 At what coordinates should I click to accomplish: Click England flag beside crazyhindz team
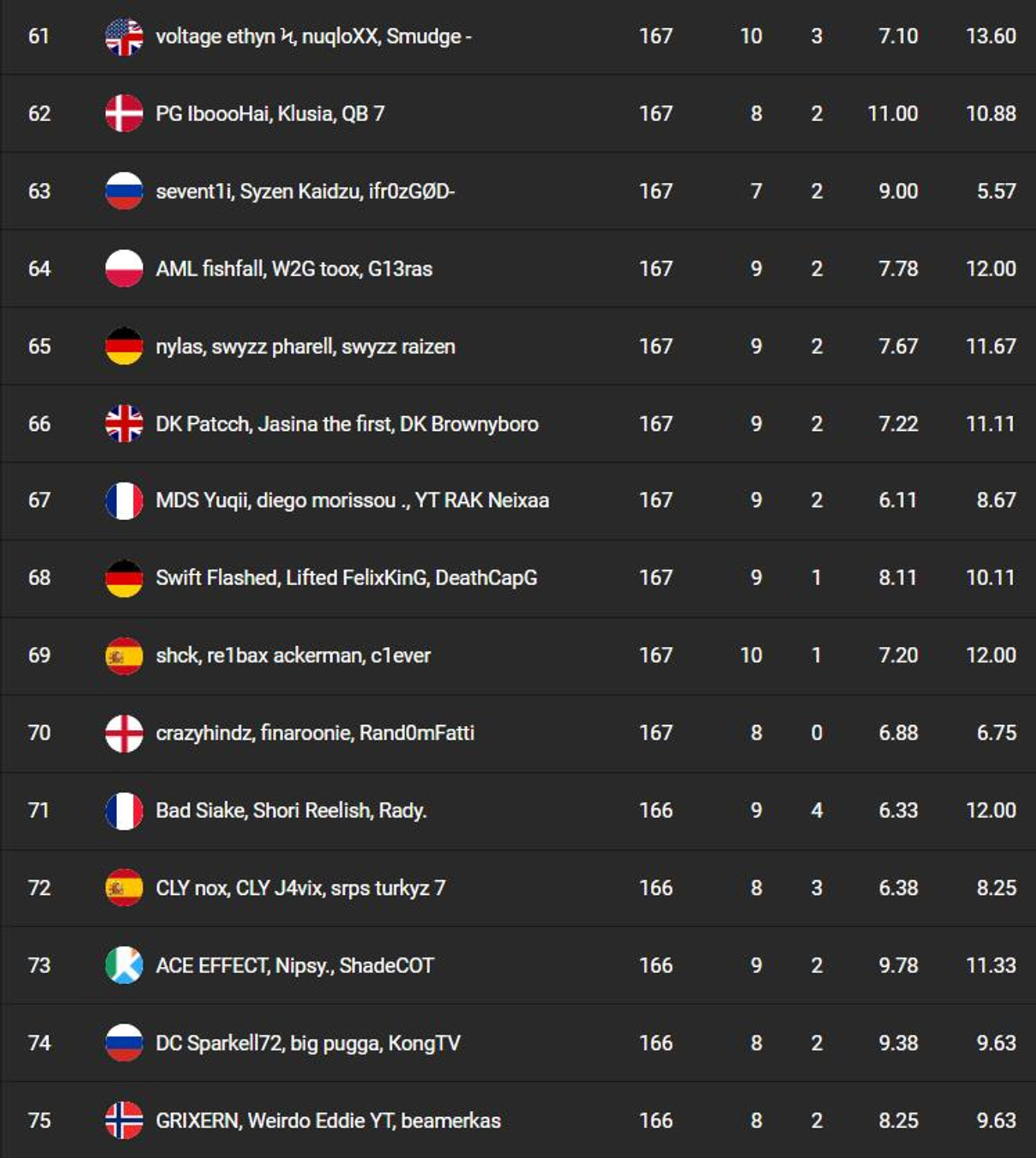(124, 733)
